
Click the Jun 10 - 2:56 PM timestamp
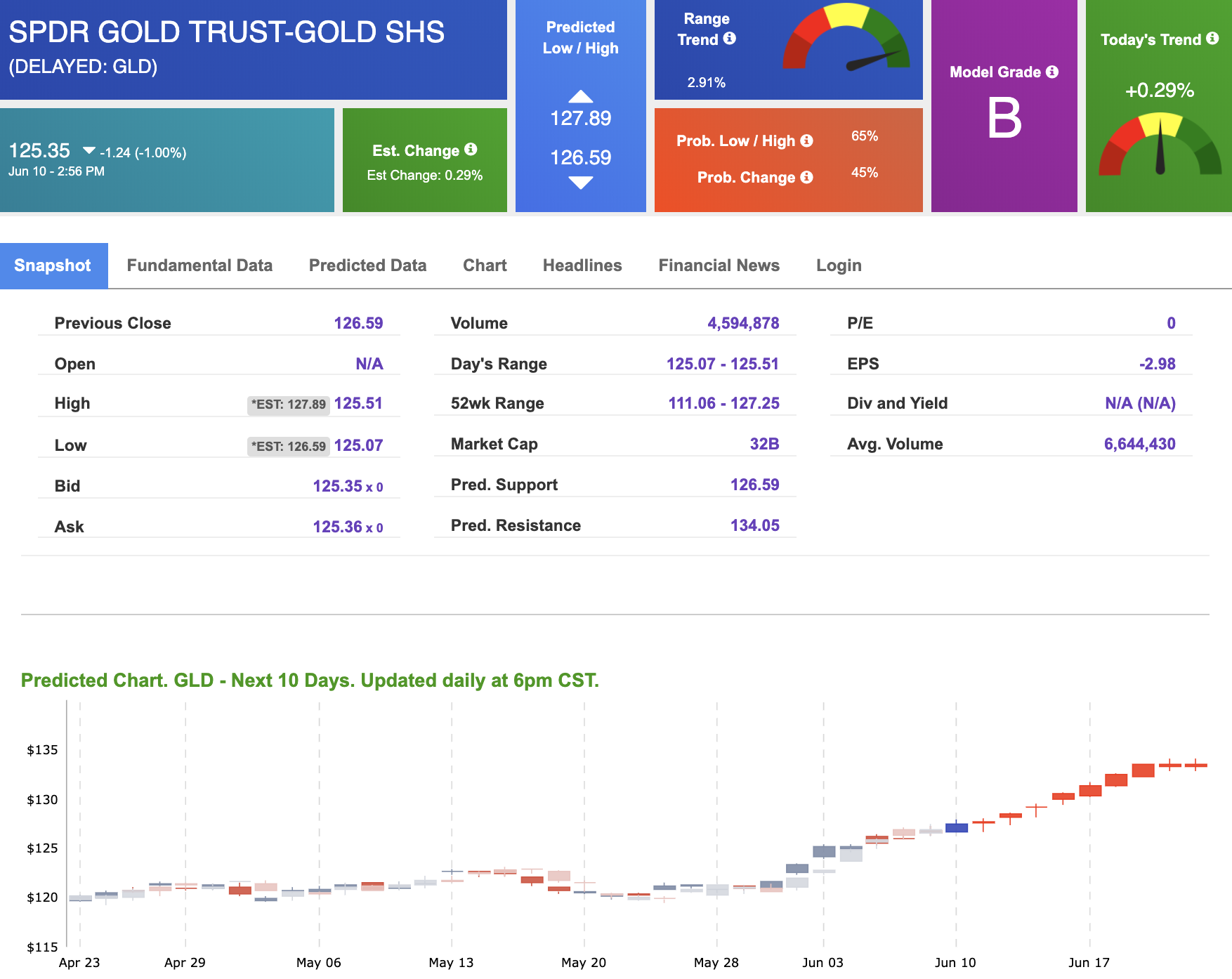point(56,171)
